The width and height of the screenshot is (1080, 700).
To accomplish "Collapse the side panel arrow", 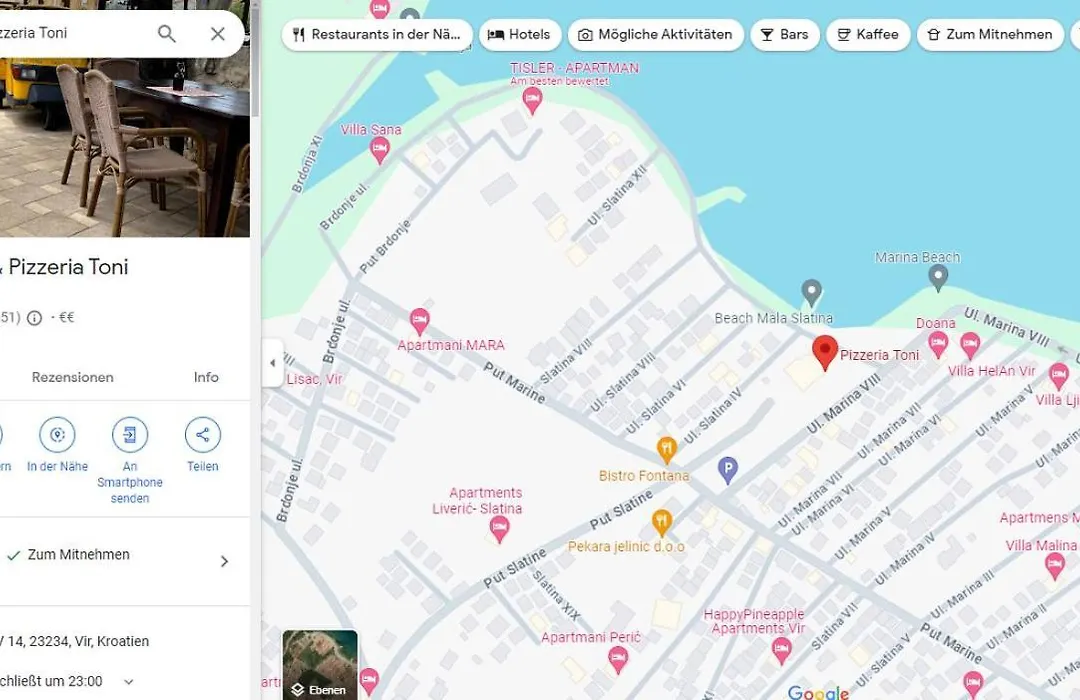I will [x=273, y=362].
